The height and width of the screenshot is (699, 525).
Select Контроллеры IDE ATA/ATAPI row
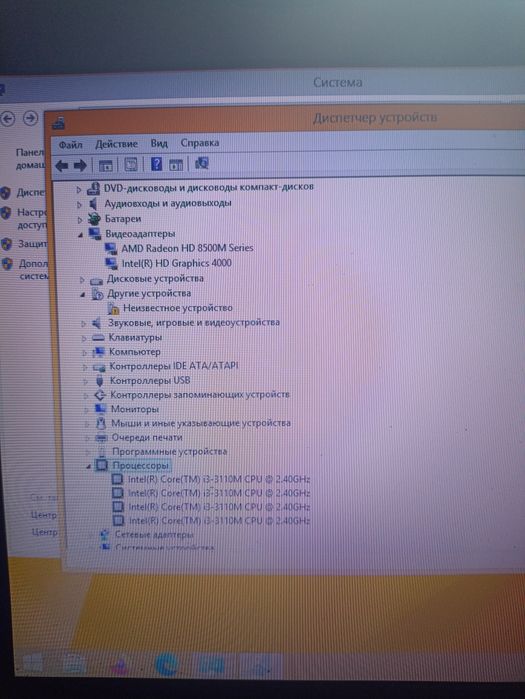coord(174,366)
